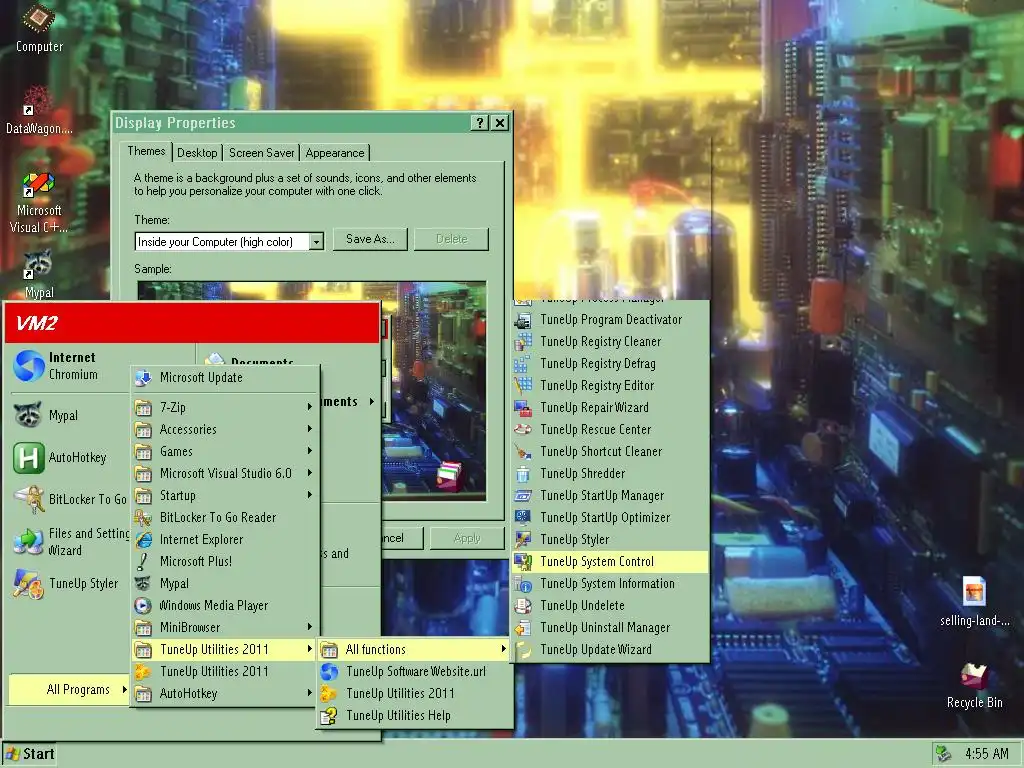Viewport: 1024px width, 768px height.
Task: Run TuneUp Update Wizard
Action: (x=610, y=650)
